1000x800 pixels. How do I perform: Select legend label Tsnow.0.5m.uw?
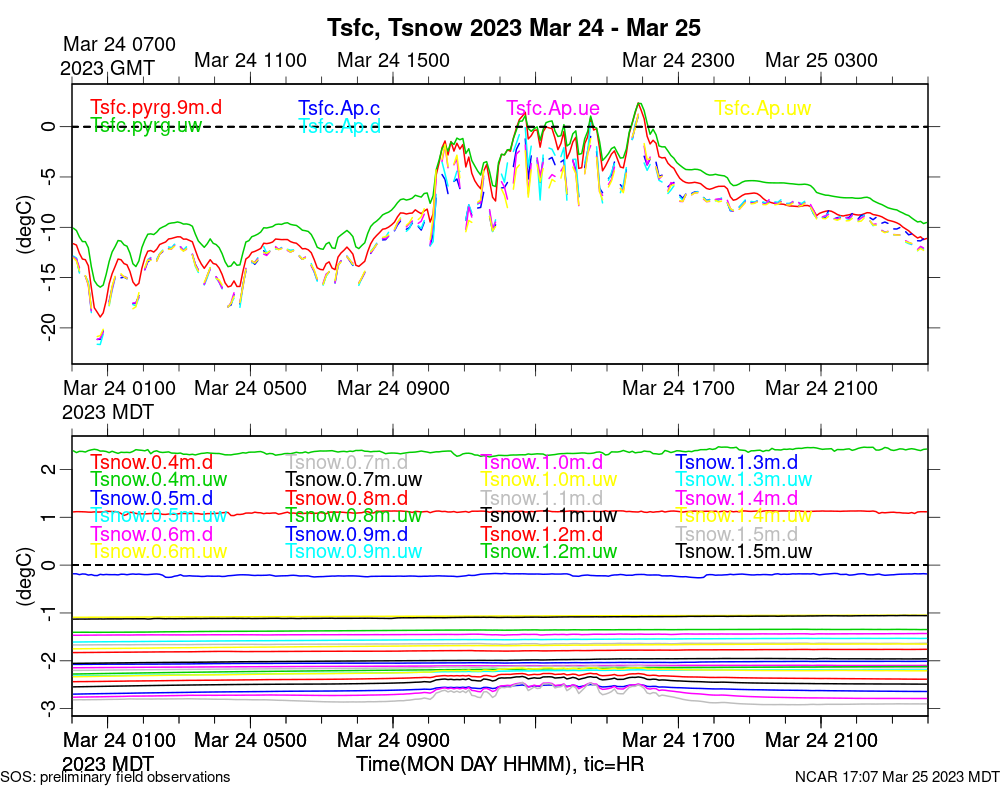coord(159,515)
